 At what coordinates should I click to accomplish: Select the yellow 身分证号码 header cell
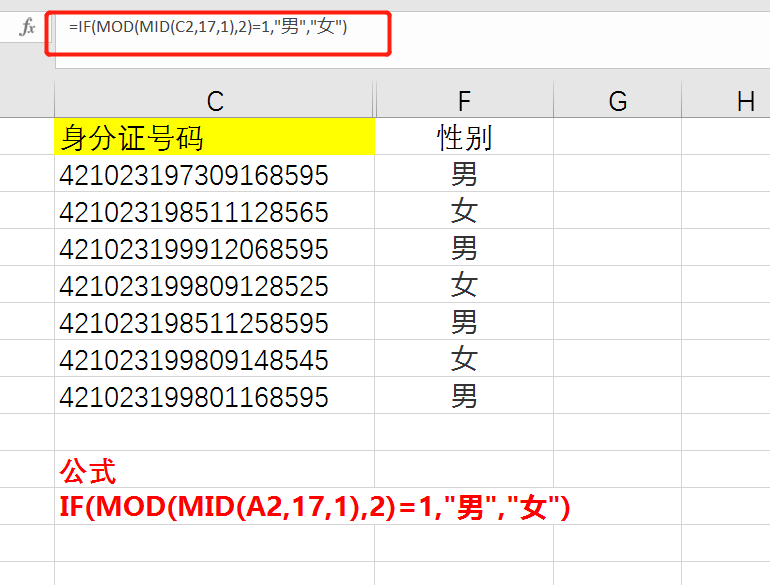[215, 137]
